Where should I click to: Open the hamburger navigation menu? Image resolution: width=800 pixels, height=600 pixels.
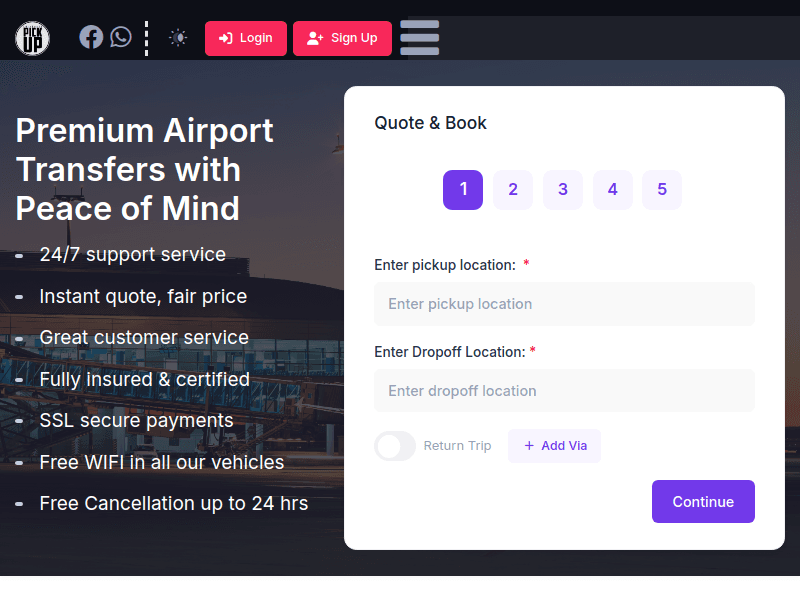click(419, 38)
